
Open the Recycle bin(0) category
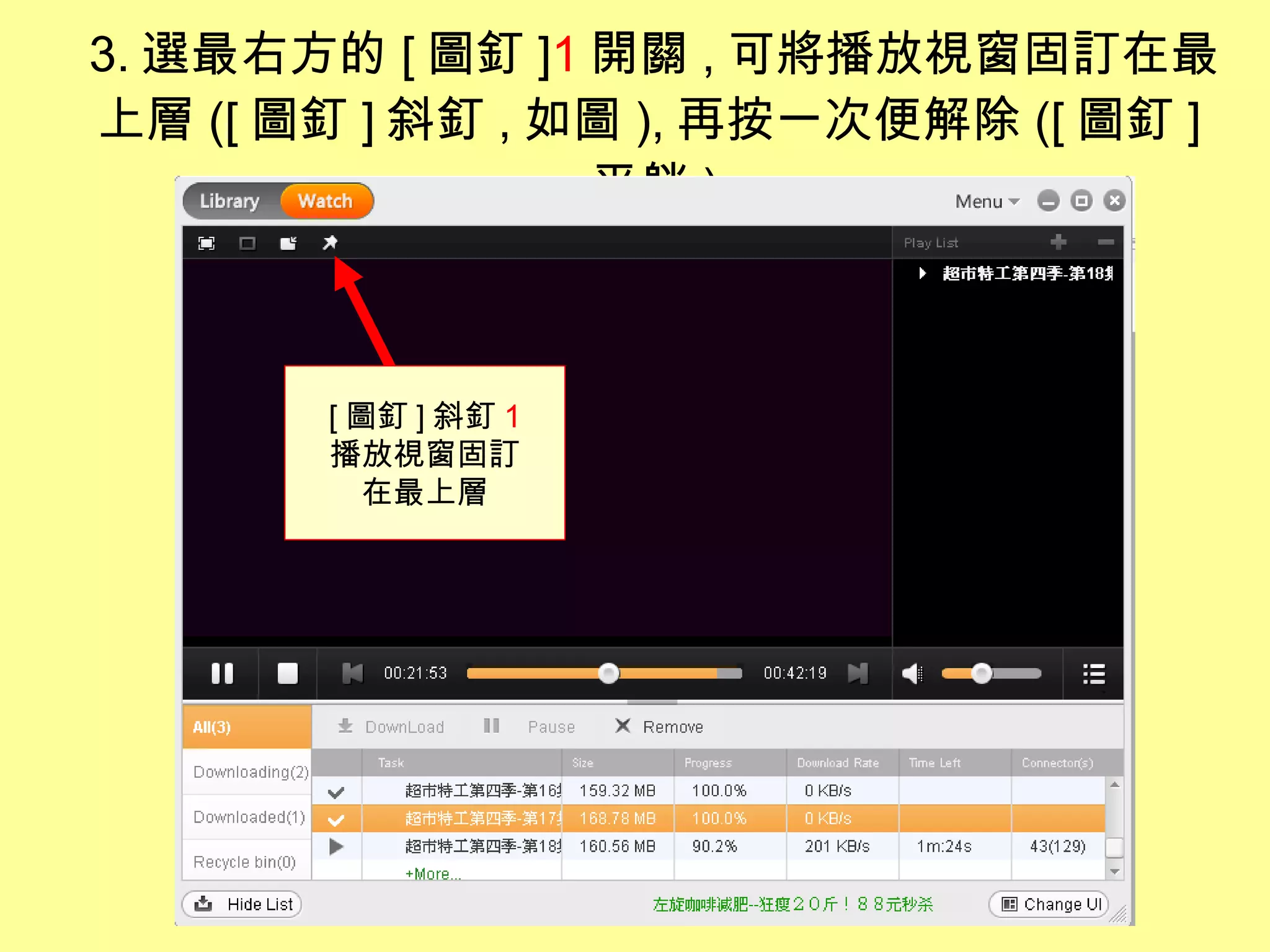point(247,862)
